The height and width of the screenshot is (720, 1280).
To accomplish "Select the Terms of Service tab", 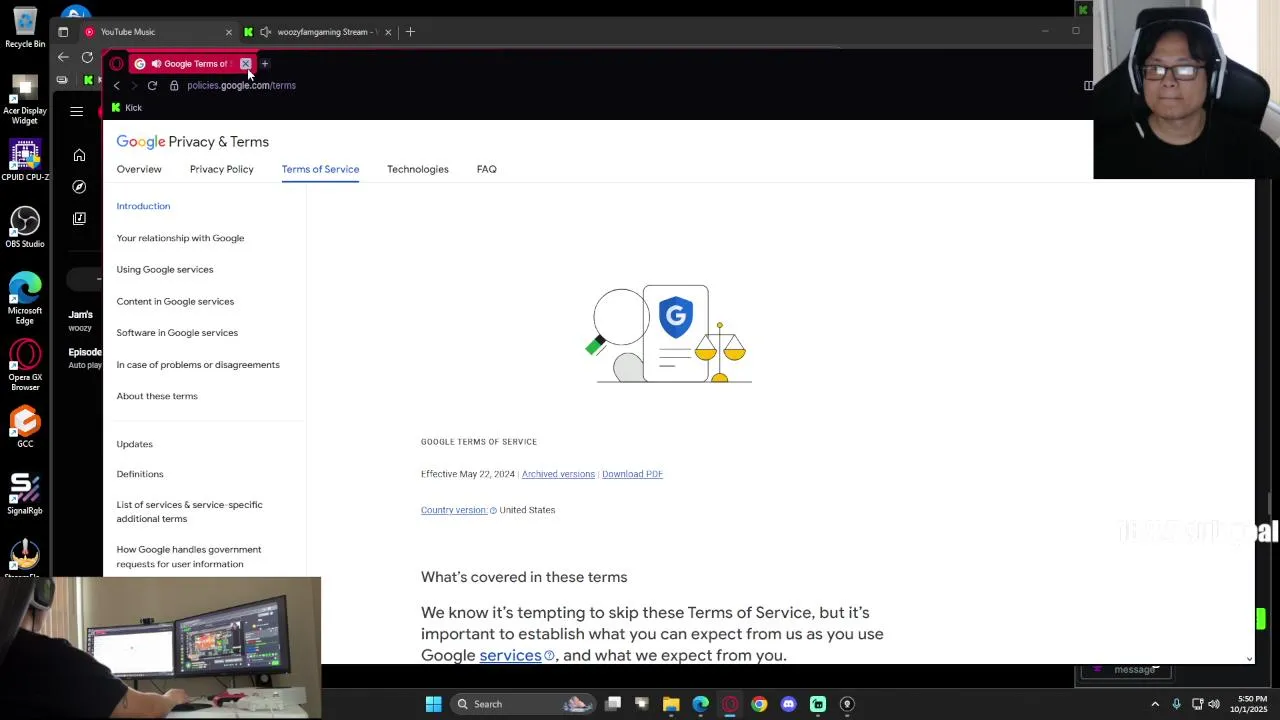I will click(x=320, y=169).
